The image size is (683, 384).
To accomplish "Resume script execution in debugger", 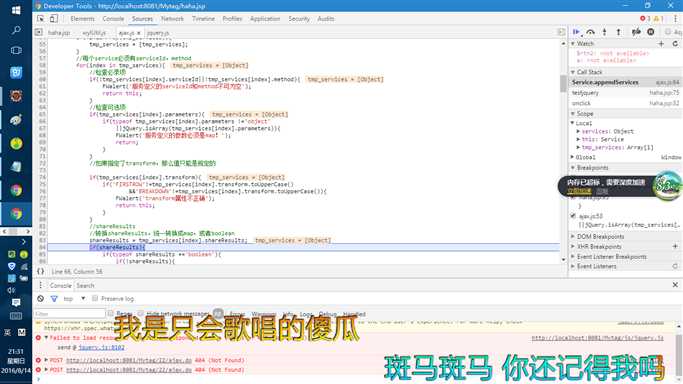I will click(577, 32).
